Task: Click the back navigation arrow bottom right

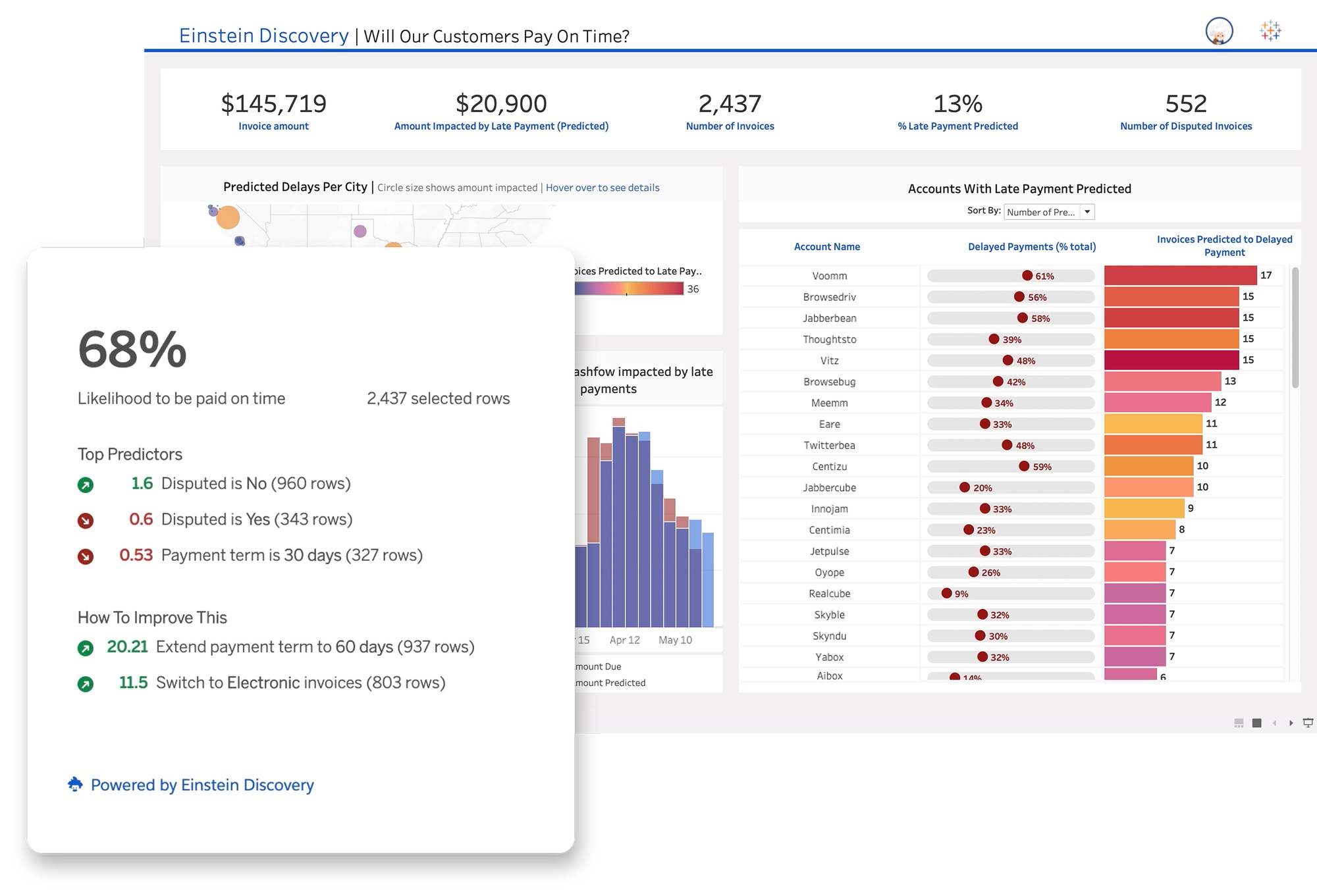Action: pyautogui.click(x=1276, y=722)
